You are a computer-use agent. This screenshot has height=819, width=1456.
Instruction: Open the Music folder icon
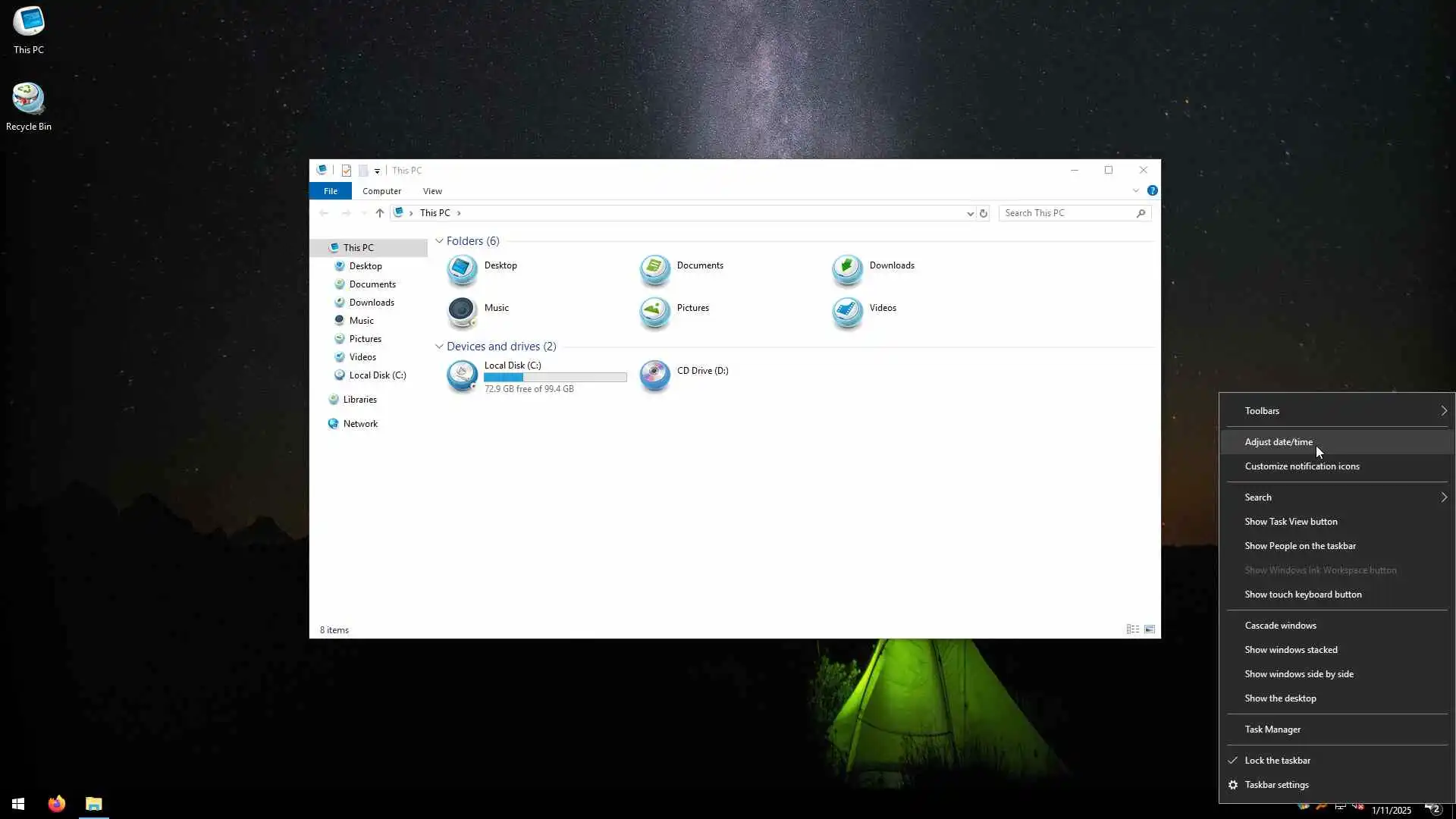pyautogui.click(x=462, y=310)
